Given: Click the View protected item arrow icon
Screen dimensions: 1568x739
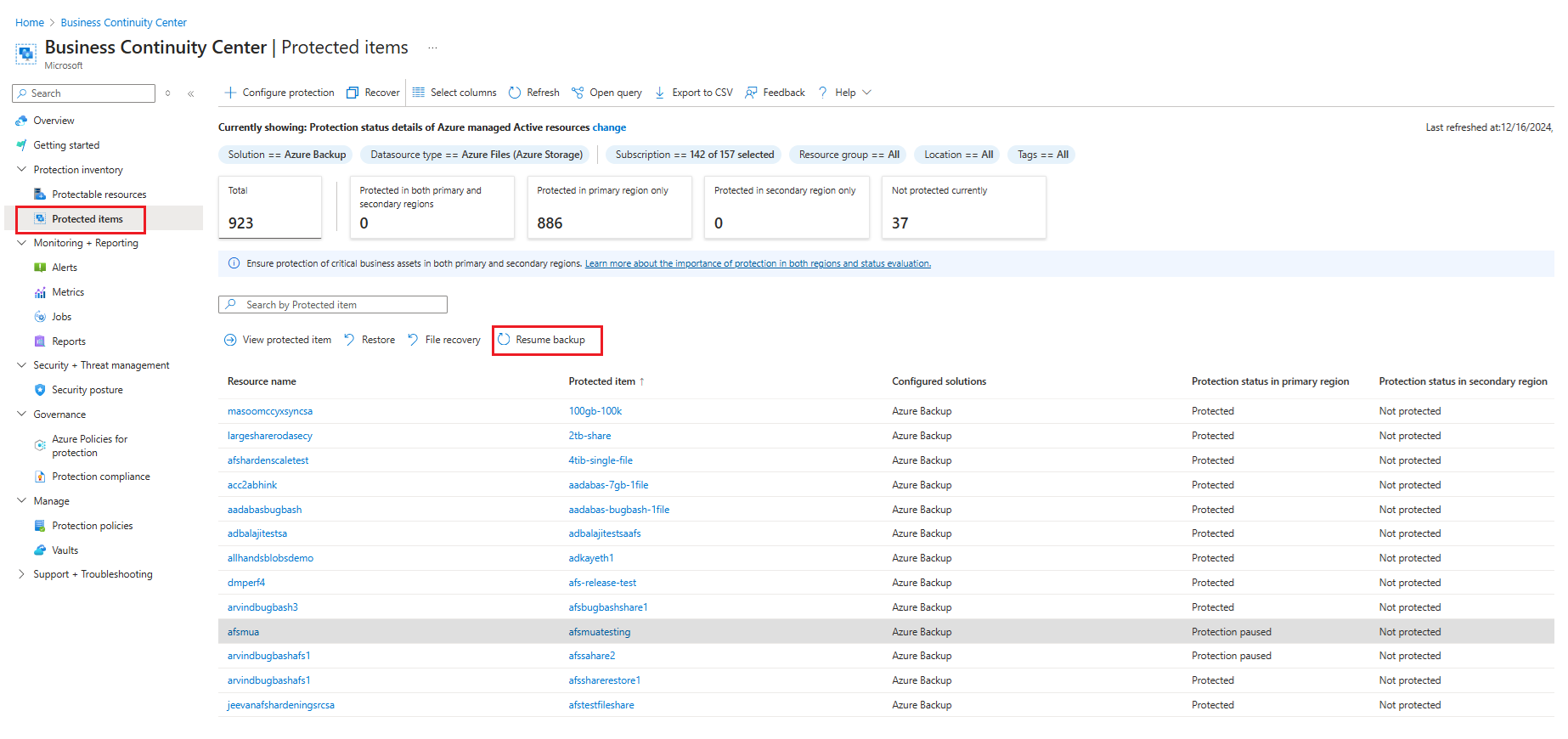Looking at the screenshot, I should point(230,340).
